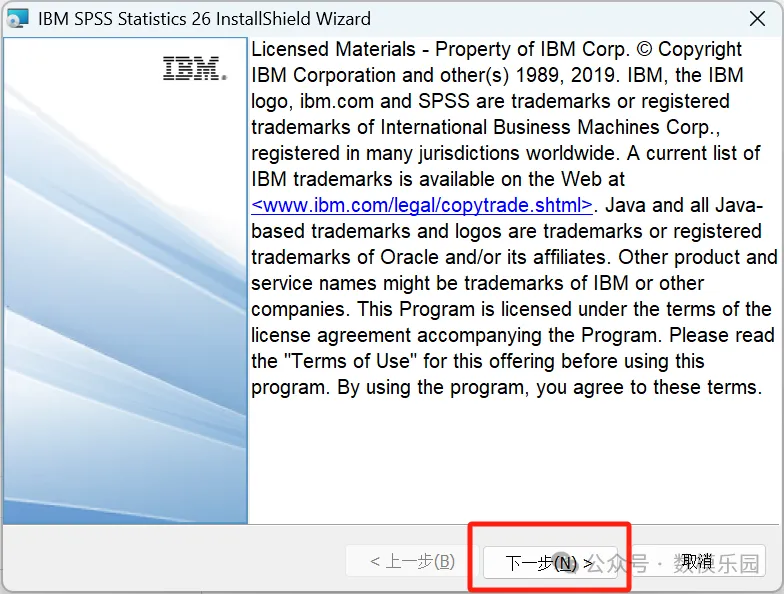Screen dimensions: 784x594
Task: Click the IBM logo in left banner
Action: [194, 68]
